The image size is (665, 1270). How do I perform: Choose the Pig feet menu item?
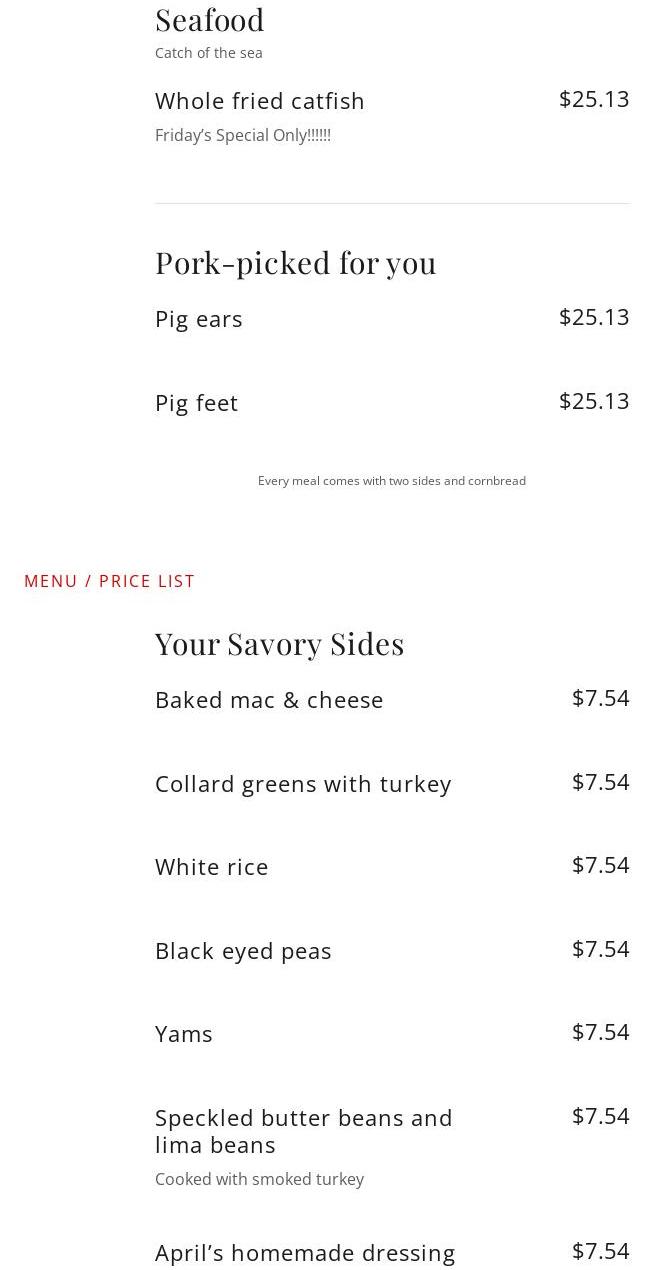[197, 403]
